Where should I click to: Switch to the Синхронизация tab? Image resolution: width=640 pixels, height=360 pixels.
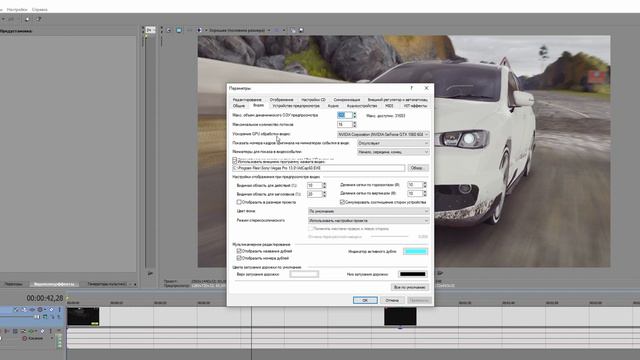click(x=347, y=100)
